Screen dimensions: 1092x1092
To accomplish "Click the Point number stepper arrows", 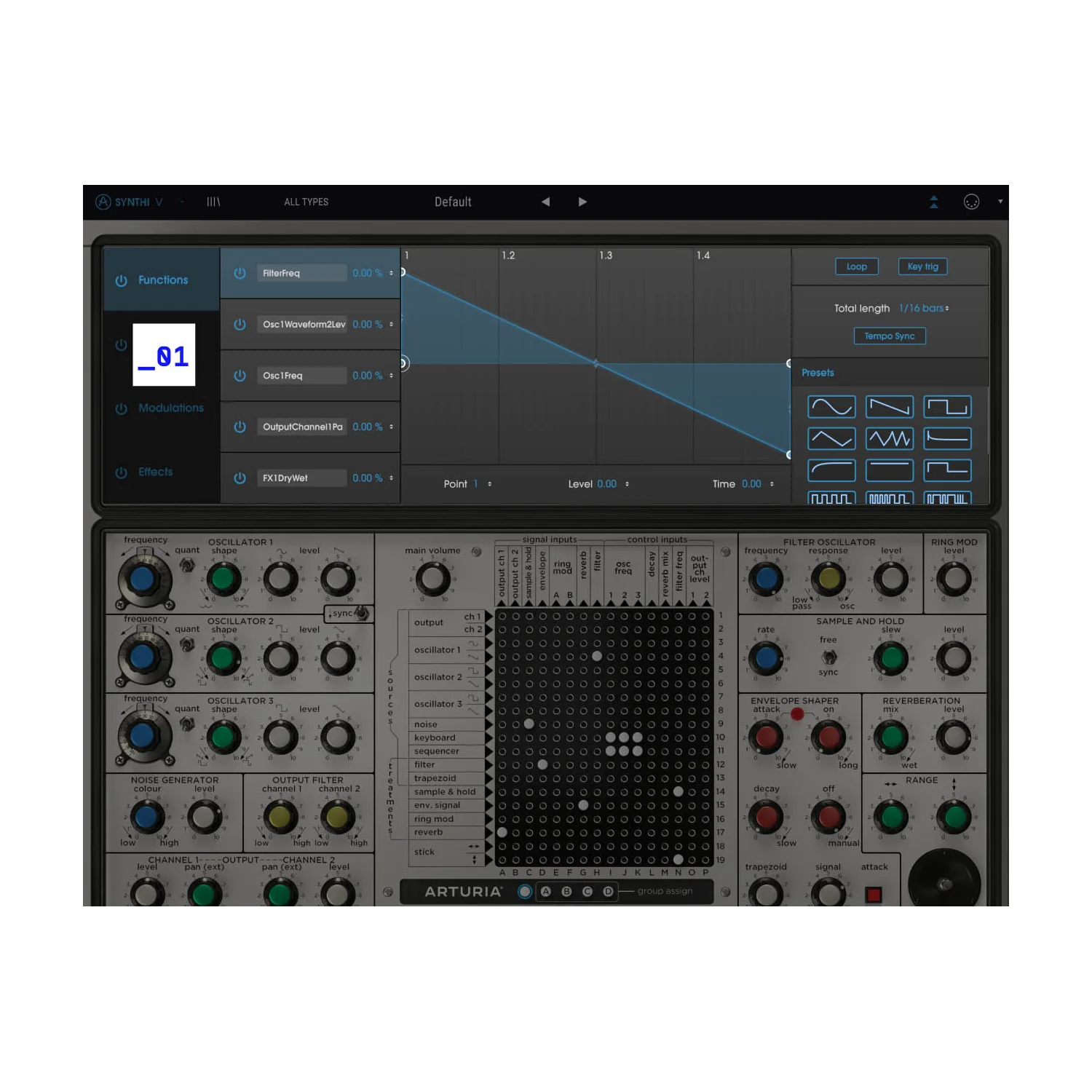I will point(489,484).
